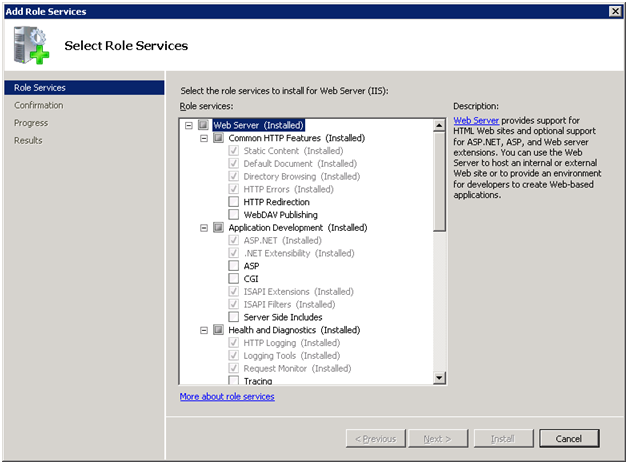Tick the ASP checkbox

pyautogui.click(x=234, y=266)
